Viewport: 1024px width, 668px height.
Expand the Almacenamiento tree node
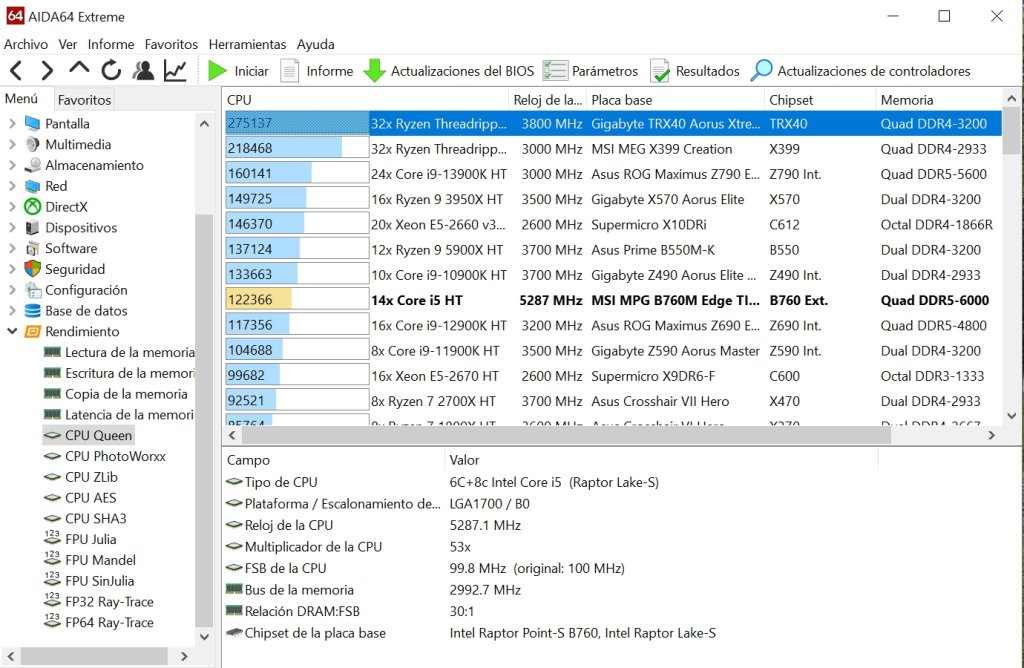[x=12, y=165]
